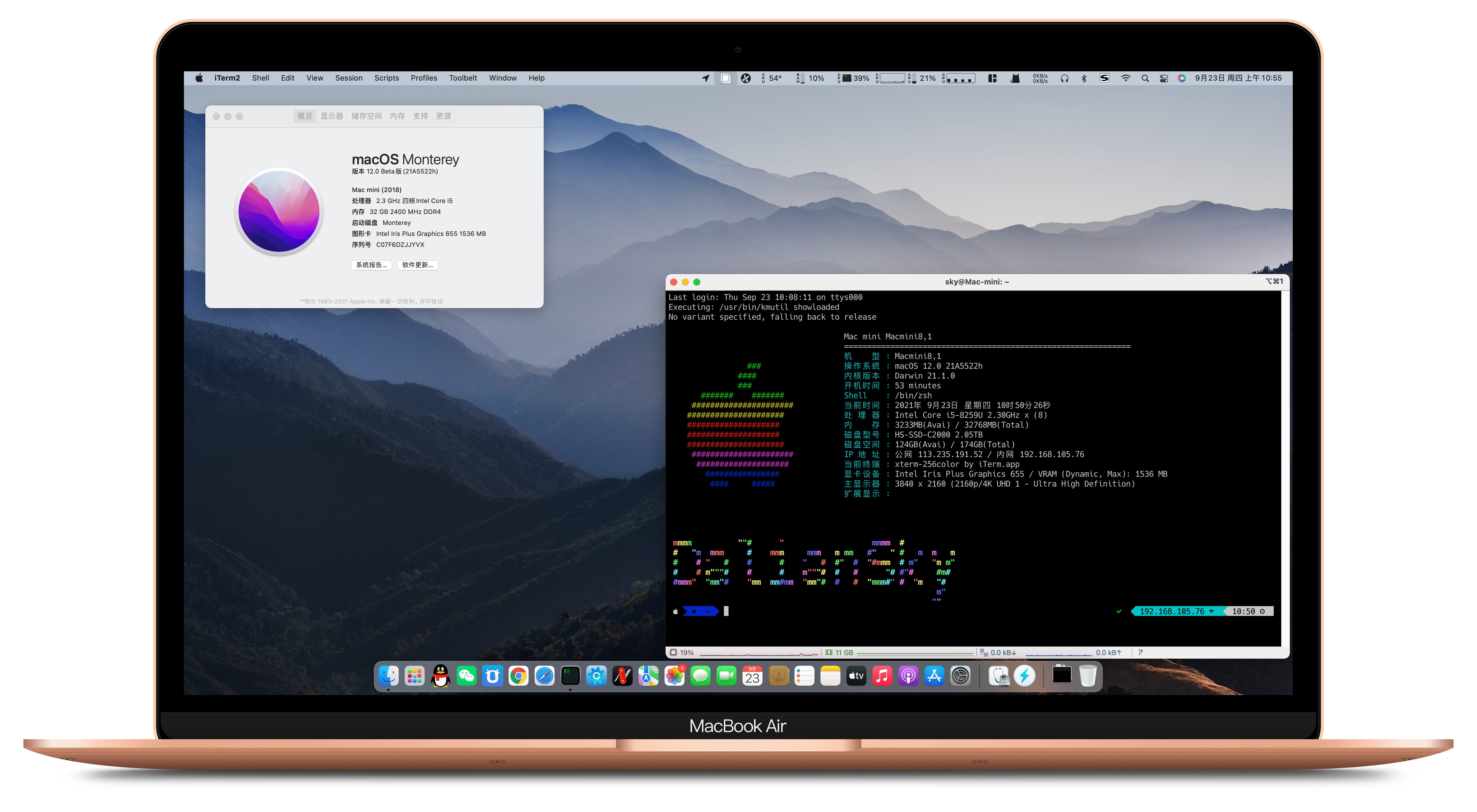
Task: Click the 软件更新... button
Action: click(418, 265)
